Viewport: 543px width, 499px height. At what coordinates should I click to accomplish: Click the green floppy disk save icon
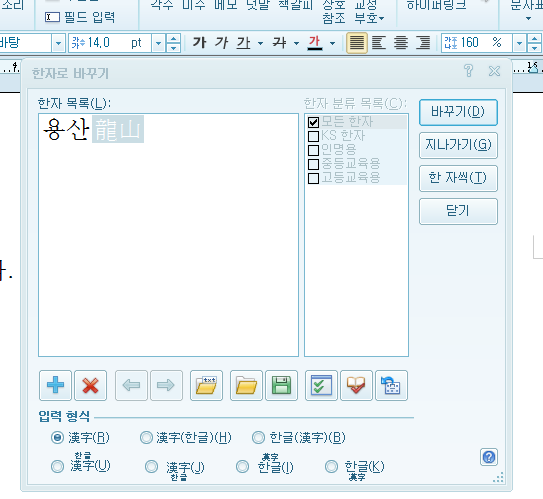click(x=281, y=385)
